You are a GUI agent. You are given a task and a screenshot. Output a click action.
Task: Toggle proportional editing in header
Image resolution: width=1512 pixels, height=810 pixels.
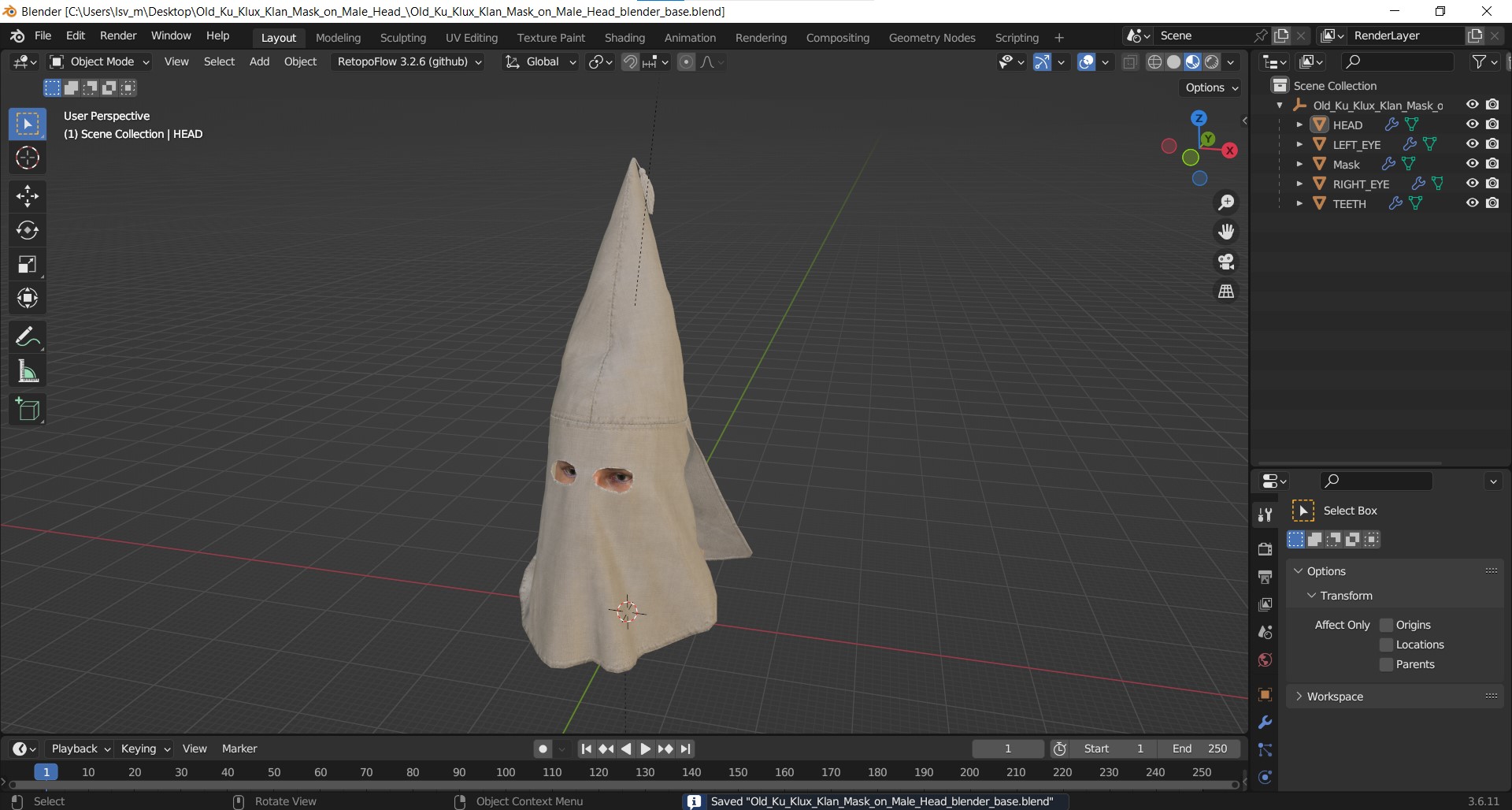click(x=687, y=61)
